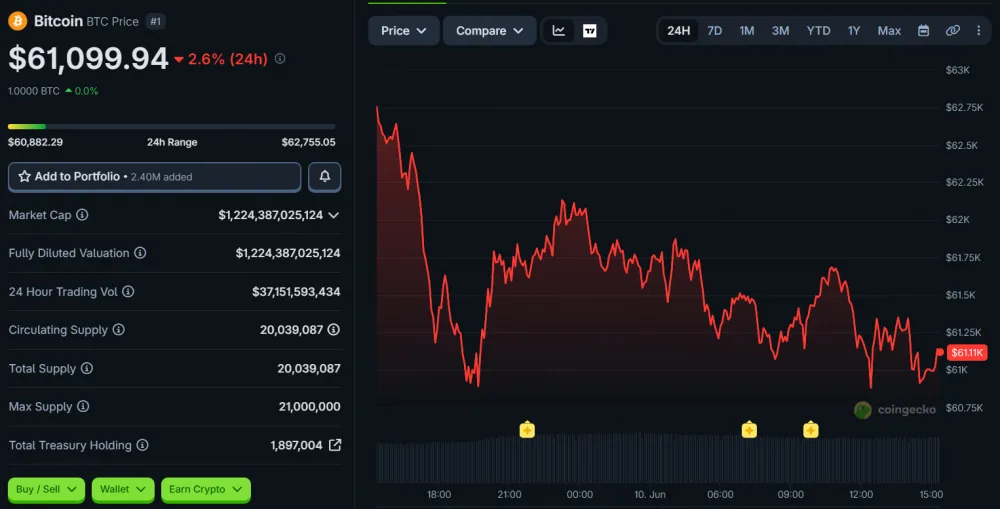Screen dimensions: 1000x509
Task: Open the Buy / Sell dropdown
Action: pyautogui.click(x=46, y=489)
